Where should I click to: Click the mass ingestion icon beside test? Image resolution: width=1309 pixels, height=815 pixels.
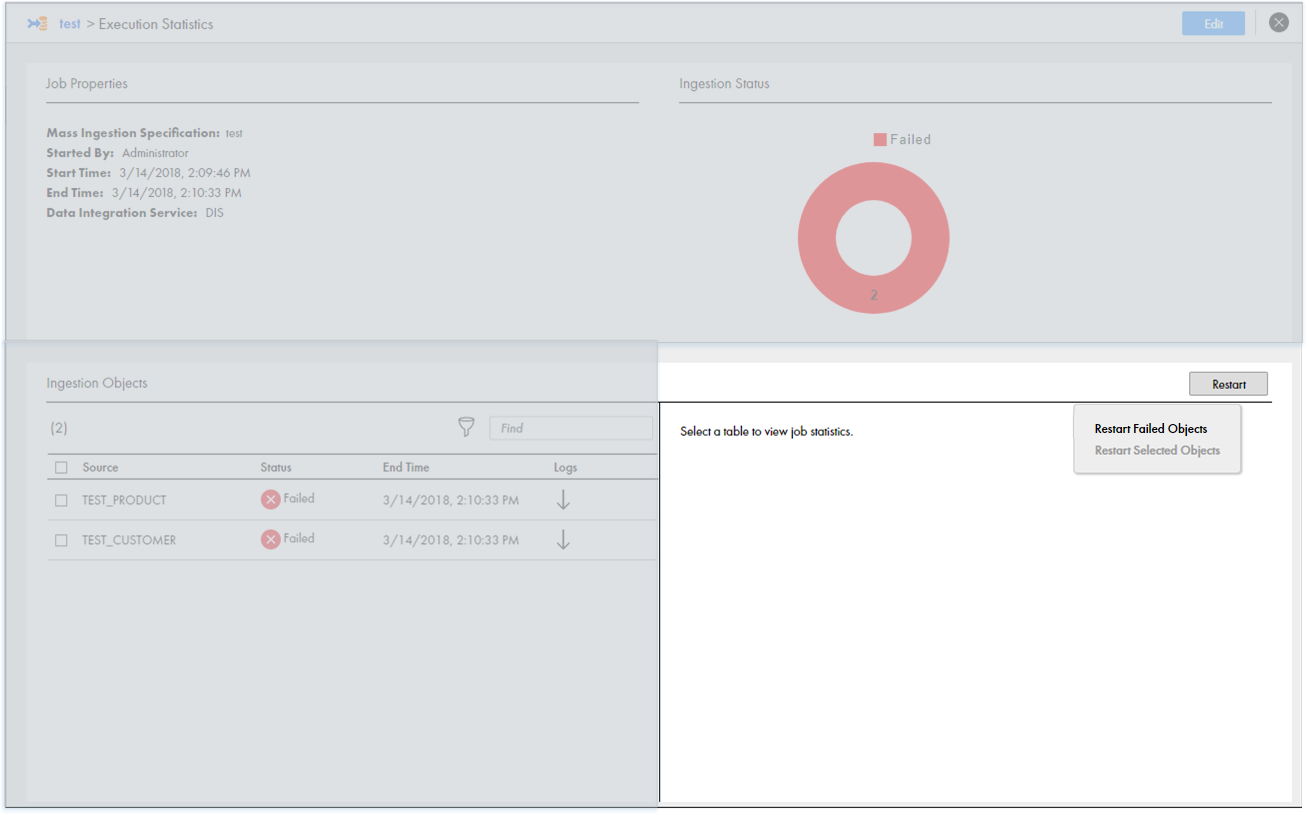coord(37,23)
